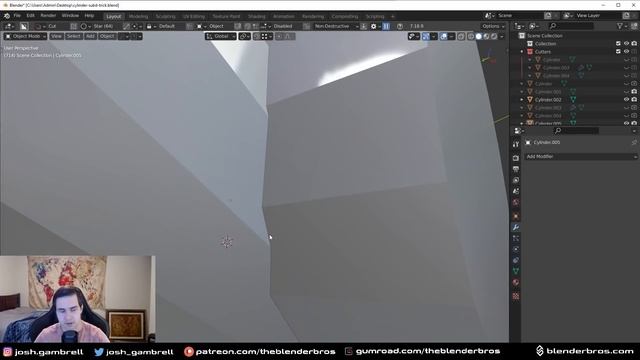The width and height of the screenshot is (640, 360).
Task: Click the properties editor search field
Action: pyautogui.click(x=576, y=131)
